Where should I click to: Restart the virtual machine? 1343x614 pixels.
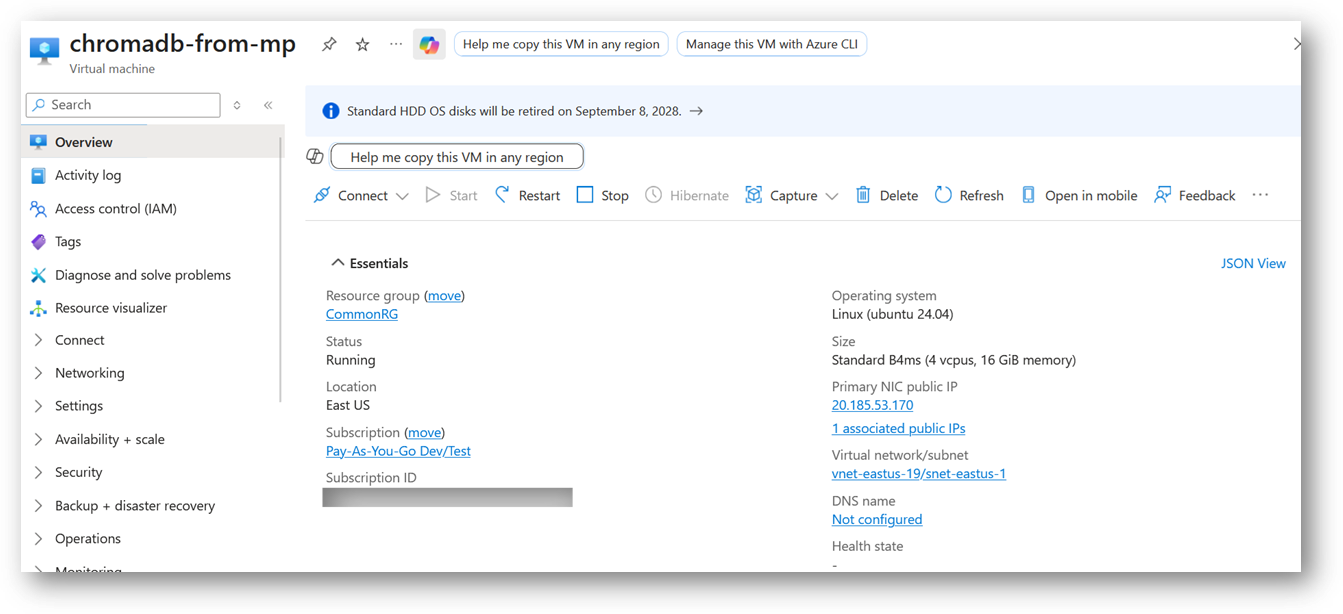526,195
